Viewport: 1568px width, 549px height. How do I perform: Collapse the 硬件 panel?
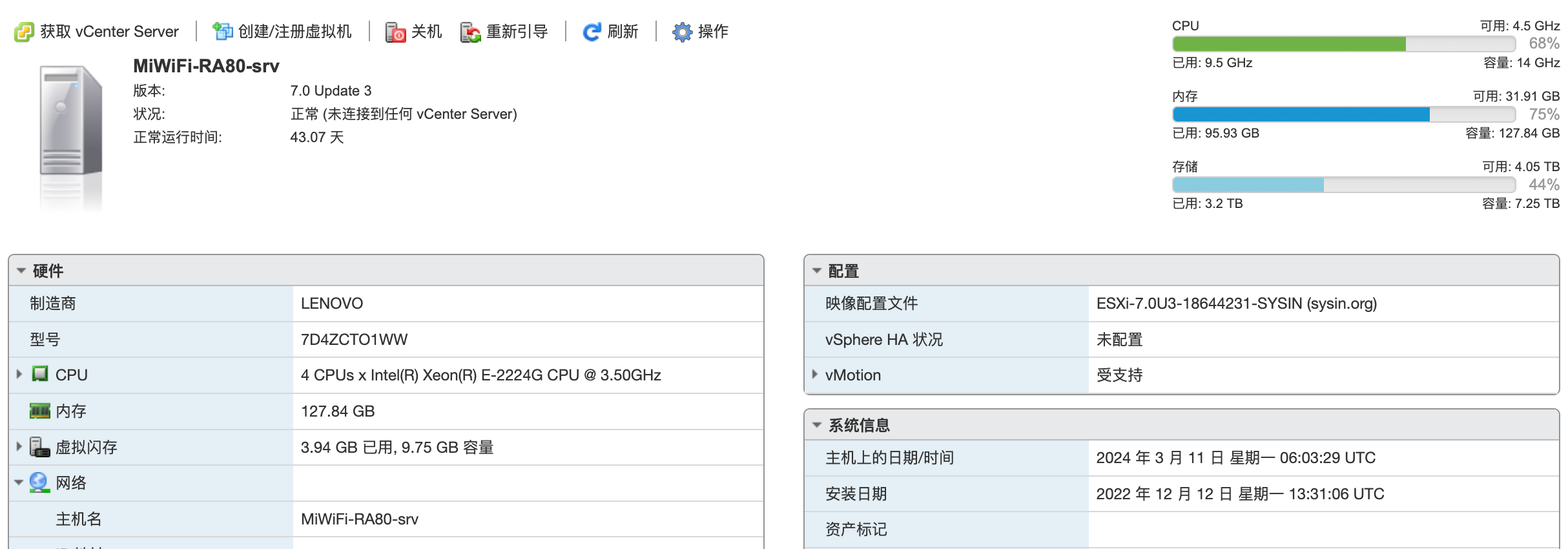21,271
